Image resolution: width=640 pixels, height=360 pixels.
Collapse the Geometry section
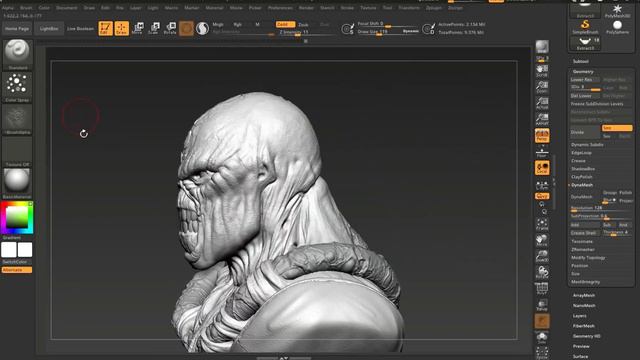[583, 71]
